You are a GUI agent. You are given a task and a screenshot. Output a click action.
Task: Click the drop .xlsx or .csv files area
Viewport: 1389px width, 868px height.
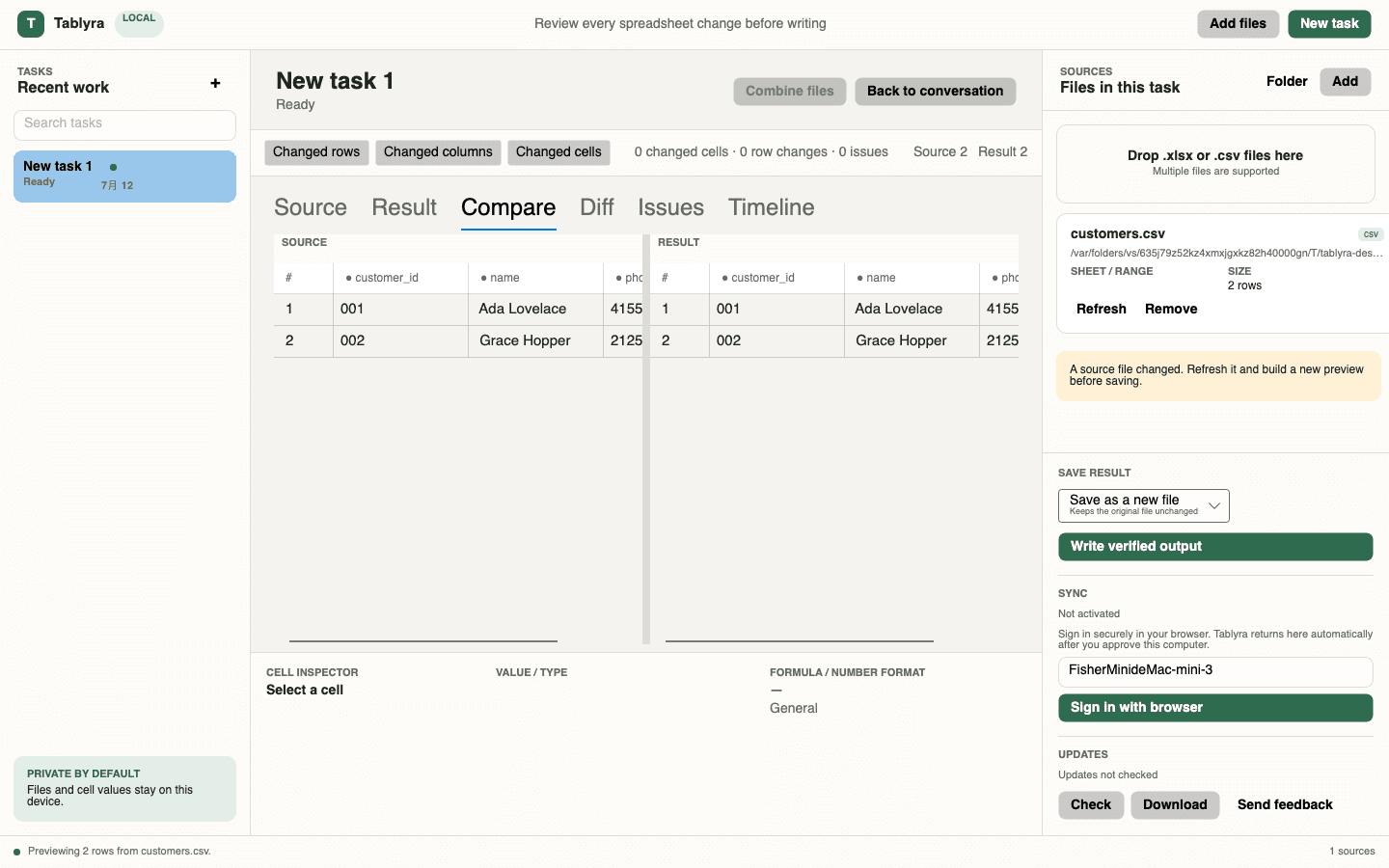click(1215, 164)
